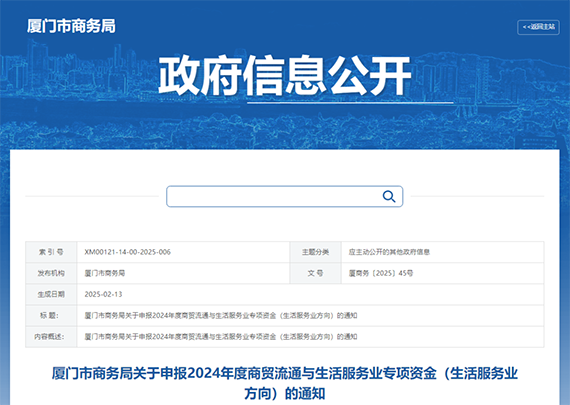The image size is (570, 405).
Task: Click the 厦门市商务局 site logo title
Action: pyautogui.click(x=71, y=26)
